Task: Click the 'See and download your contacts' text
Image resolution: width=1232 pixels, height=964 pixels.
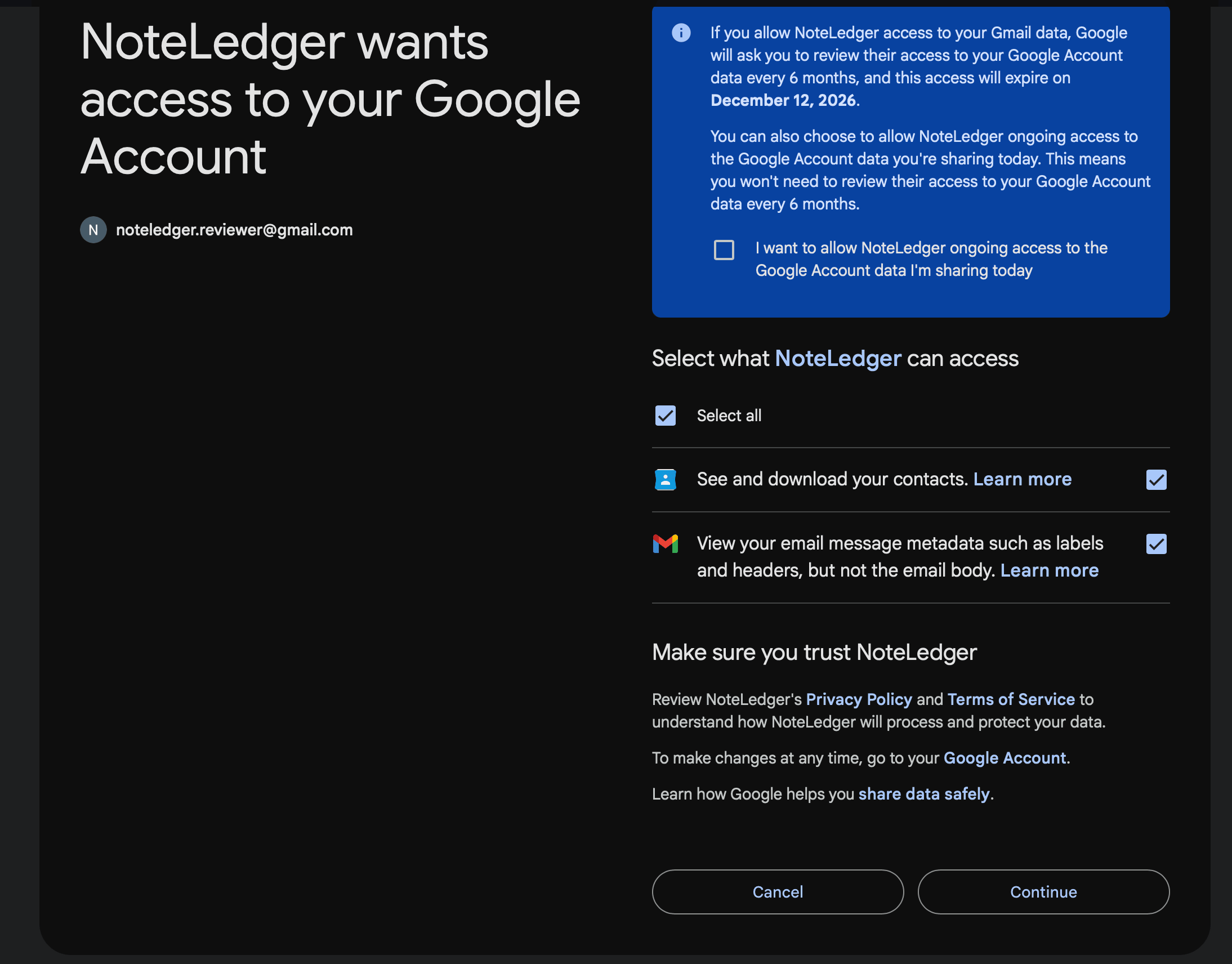Action: [832, 479]
